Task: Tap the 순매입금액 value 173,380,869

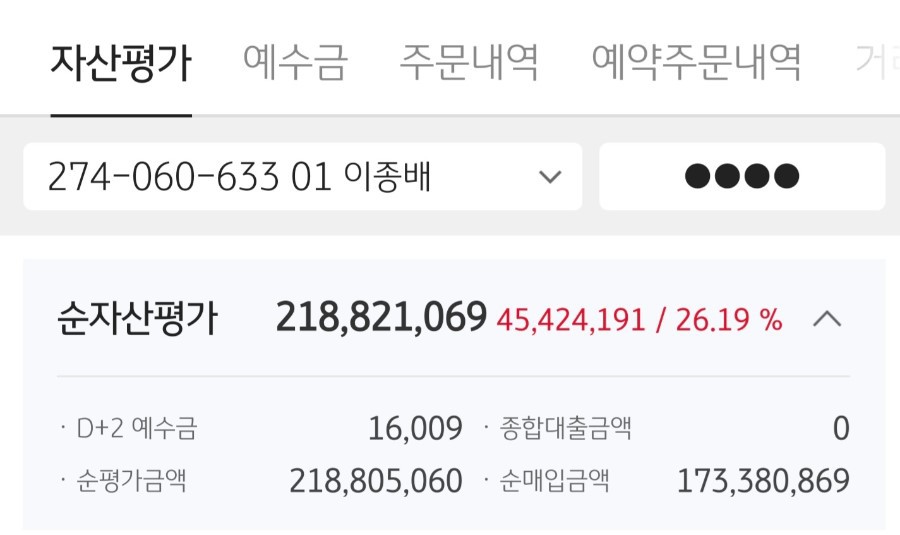Action: [x=763, y=481]
